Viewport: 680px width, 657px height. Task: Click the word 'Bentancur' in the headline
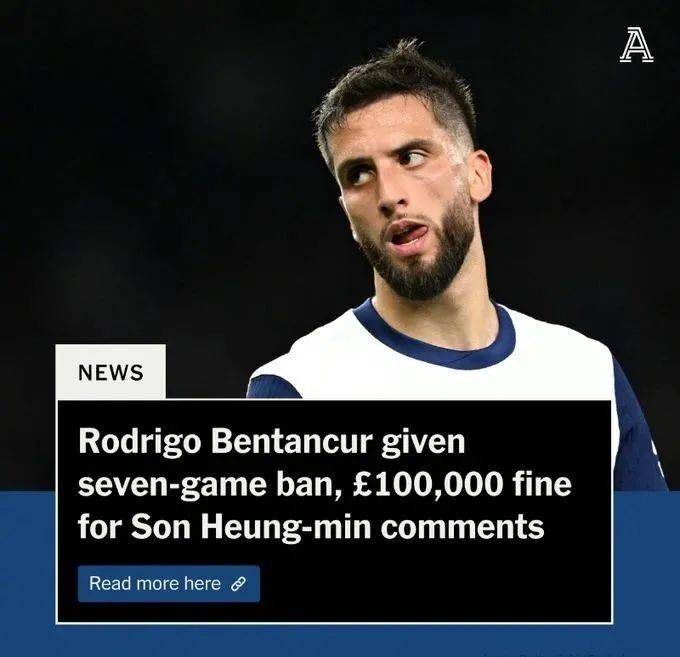point(291,441)
